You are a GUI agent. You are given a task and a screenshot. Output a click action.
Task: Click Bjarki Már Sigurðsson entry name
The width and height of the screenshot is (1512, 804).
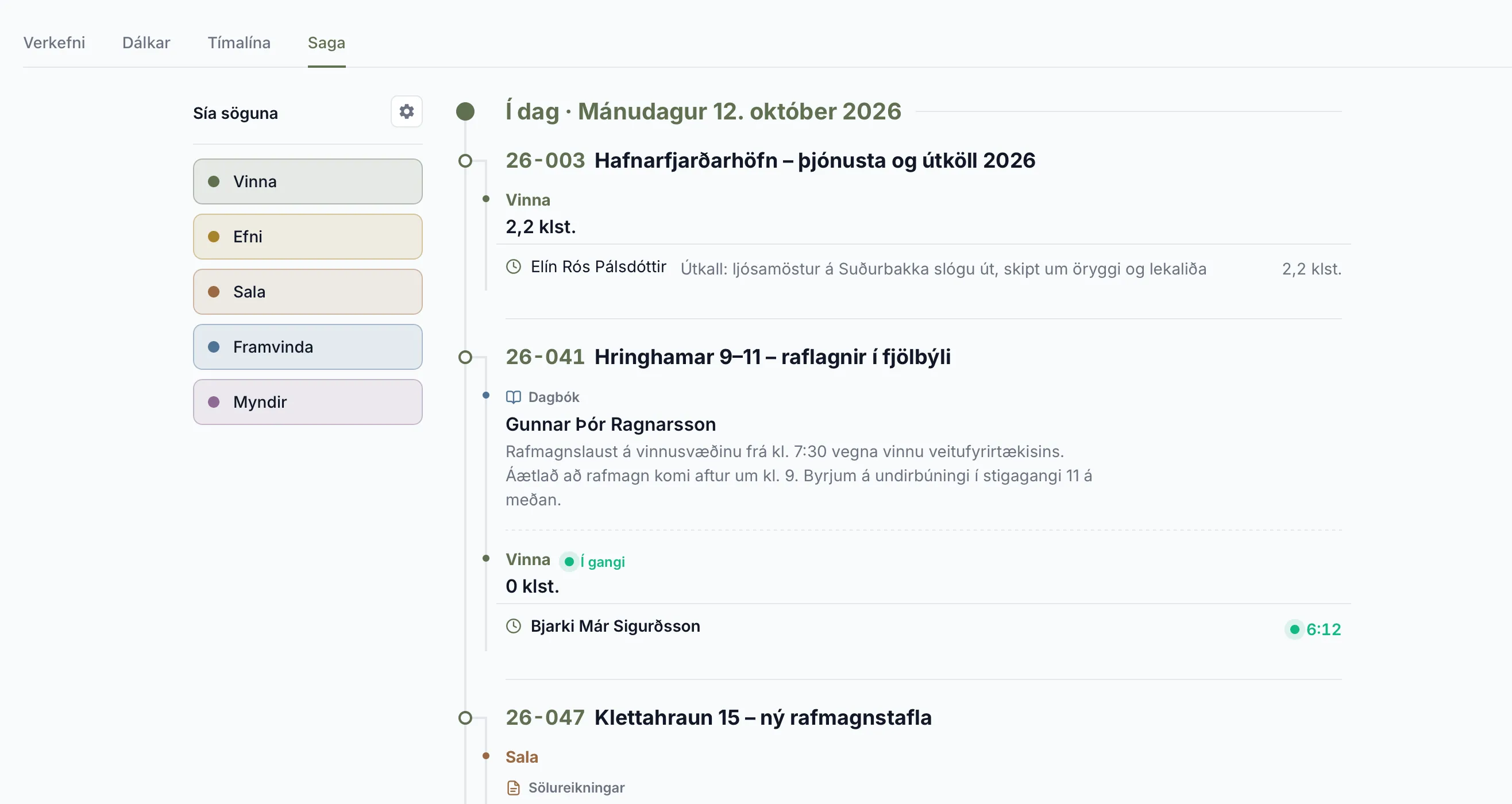(615, 626)
